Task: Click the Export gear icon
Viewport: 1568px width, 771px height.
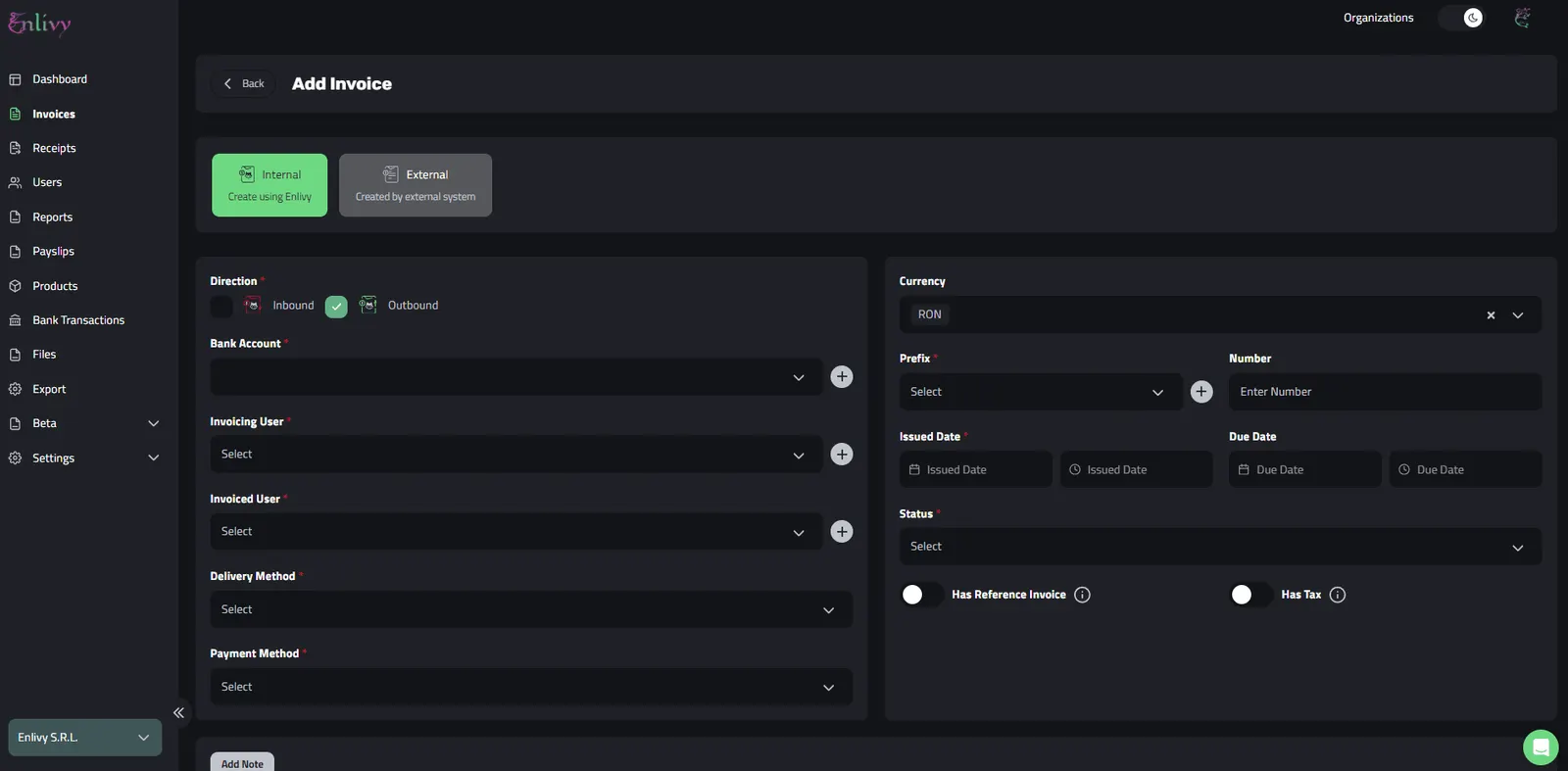Action: point(15,389)
